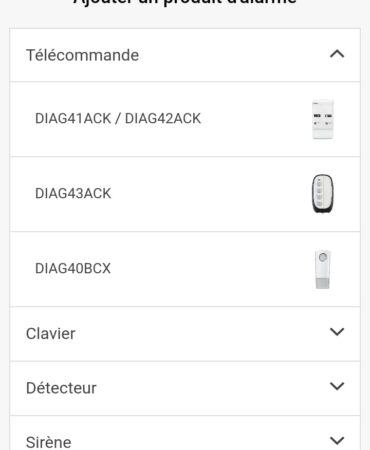Expand the Détecteur section chevron
Image resolution: width=370 pixels, height=450 pixels.
coord(337,386)
